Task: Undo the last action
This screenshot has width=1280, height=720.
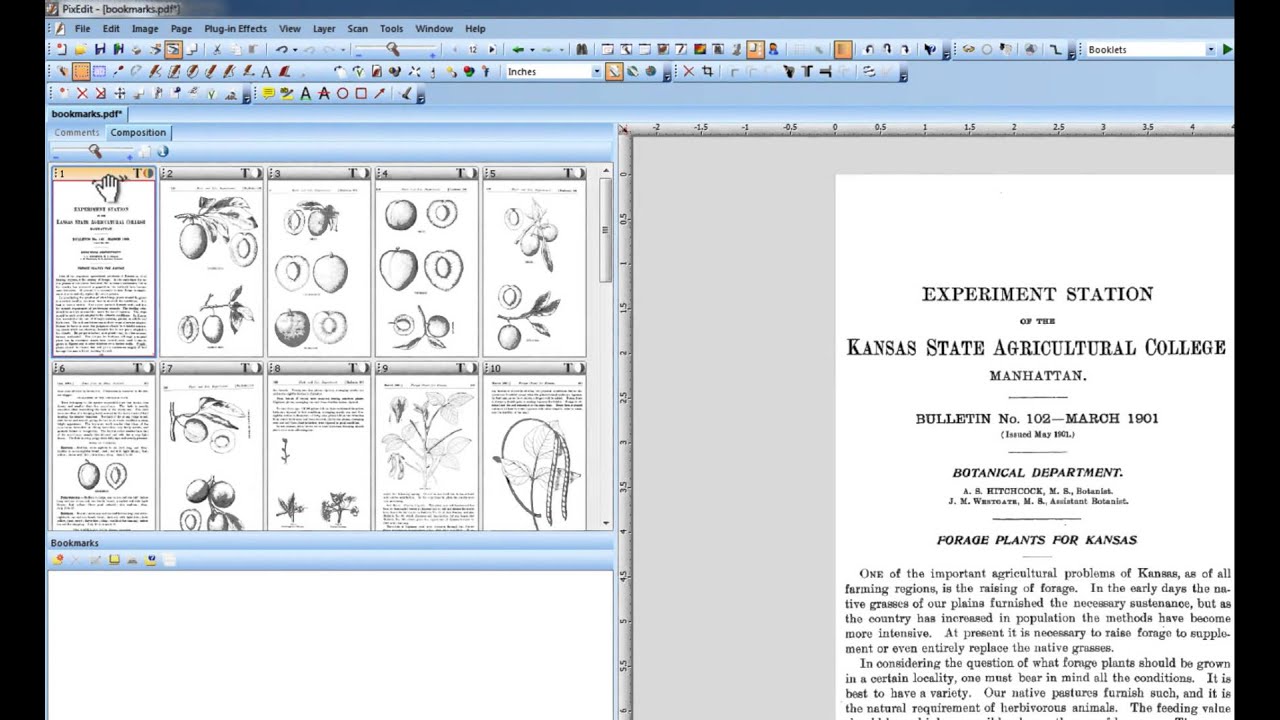Action: pyautogui.click(x=281, y=49)
